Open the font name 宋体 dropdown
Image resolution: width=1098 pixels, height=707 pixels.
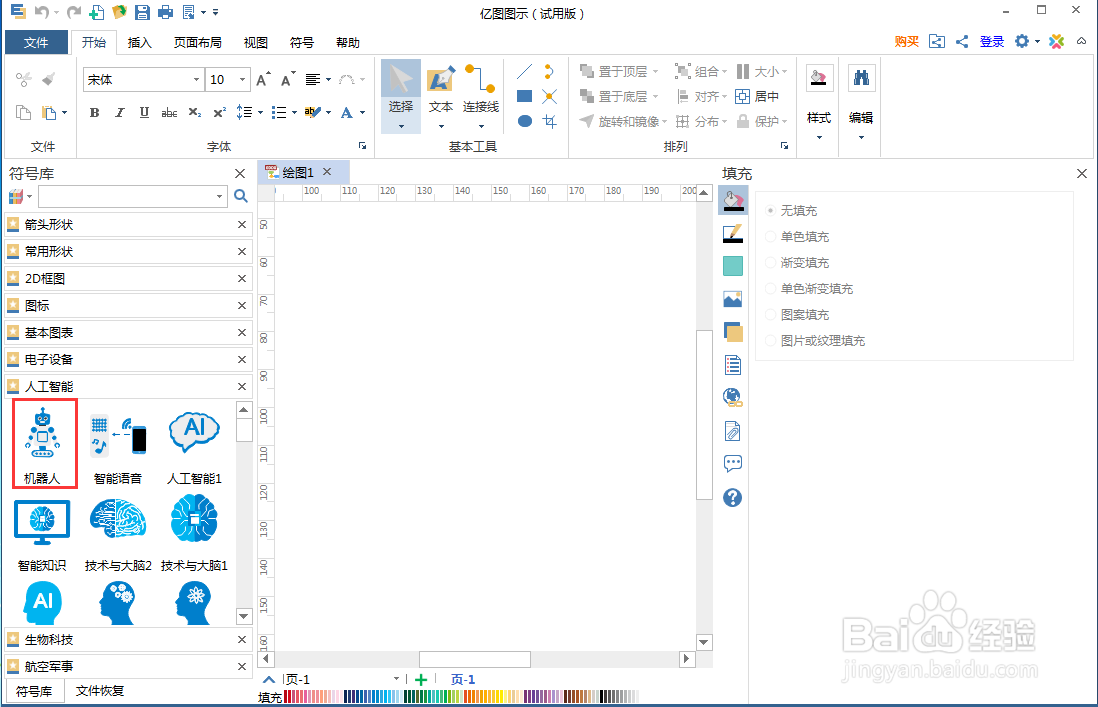click(196, 80)
